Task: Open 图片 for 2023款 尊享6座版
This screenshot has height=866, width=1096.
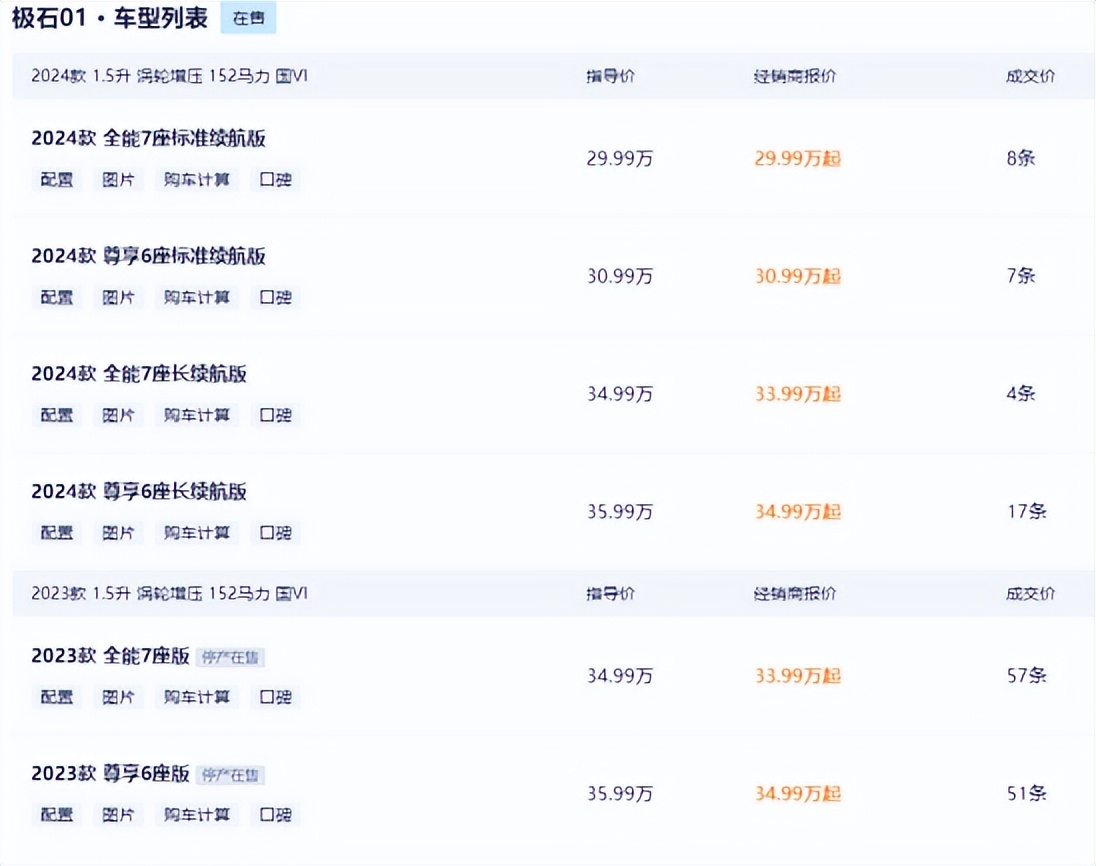Action: [x=118, y=815]
